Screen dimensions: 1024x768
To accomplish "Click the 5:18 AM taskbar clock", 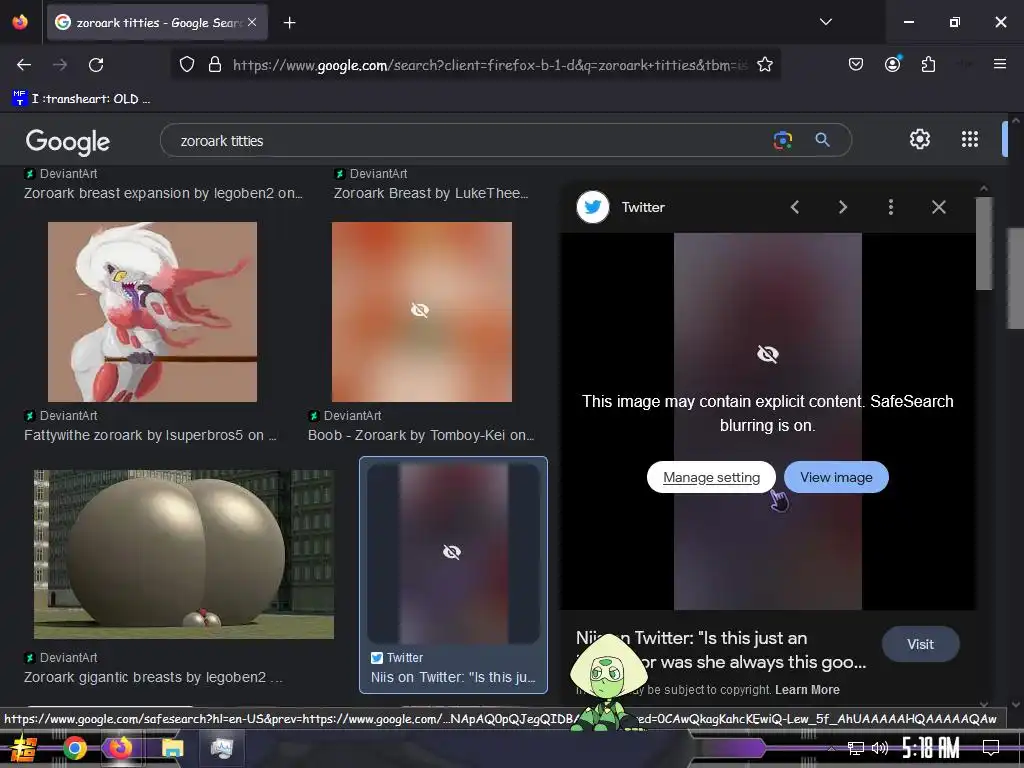I will pyautogui.click(x=931, y=748).
